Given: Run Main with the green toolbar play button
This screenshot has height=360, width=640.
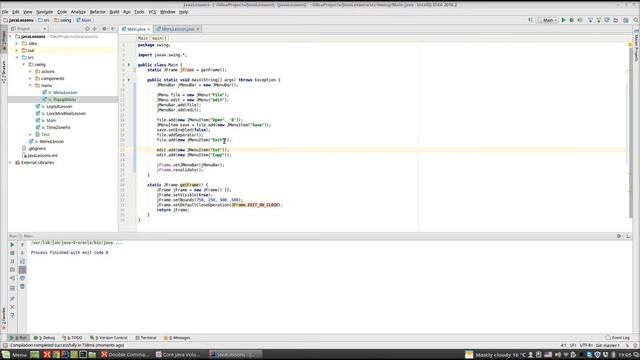Looking at the screenshot, I should pos(563,20).
